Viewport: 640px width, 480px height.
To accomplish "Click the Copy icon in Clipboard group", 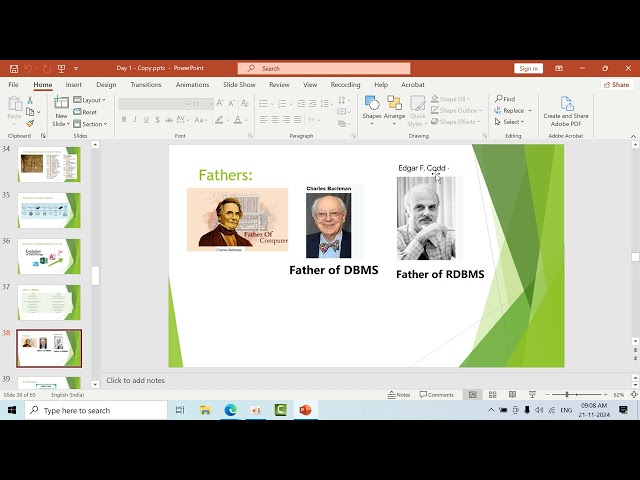I will pos(30,111).
